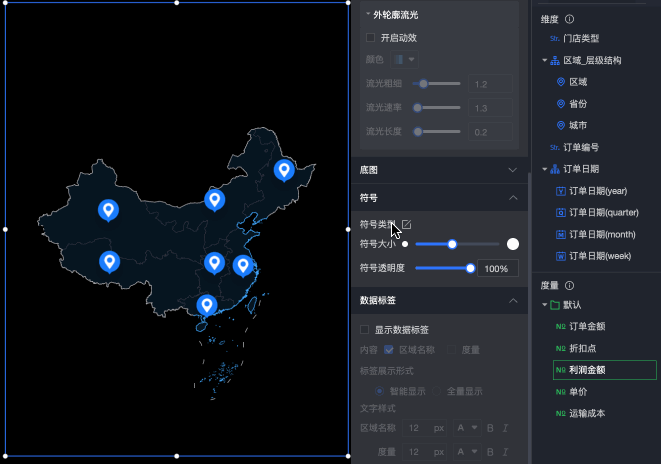The width and height of the screenshot is (661, 464).
Task: Toggle bold for 区域名称 text style
Action: click(x=490, y=428)
